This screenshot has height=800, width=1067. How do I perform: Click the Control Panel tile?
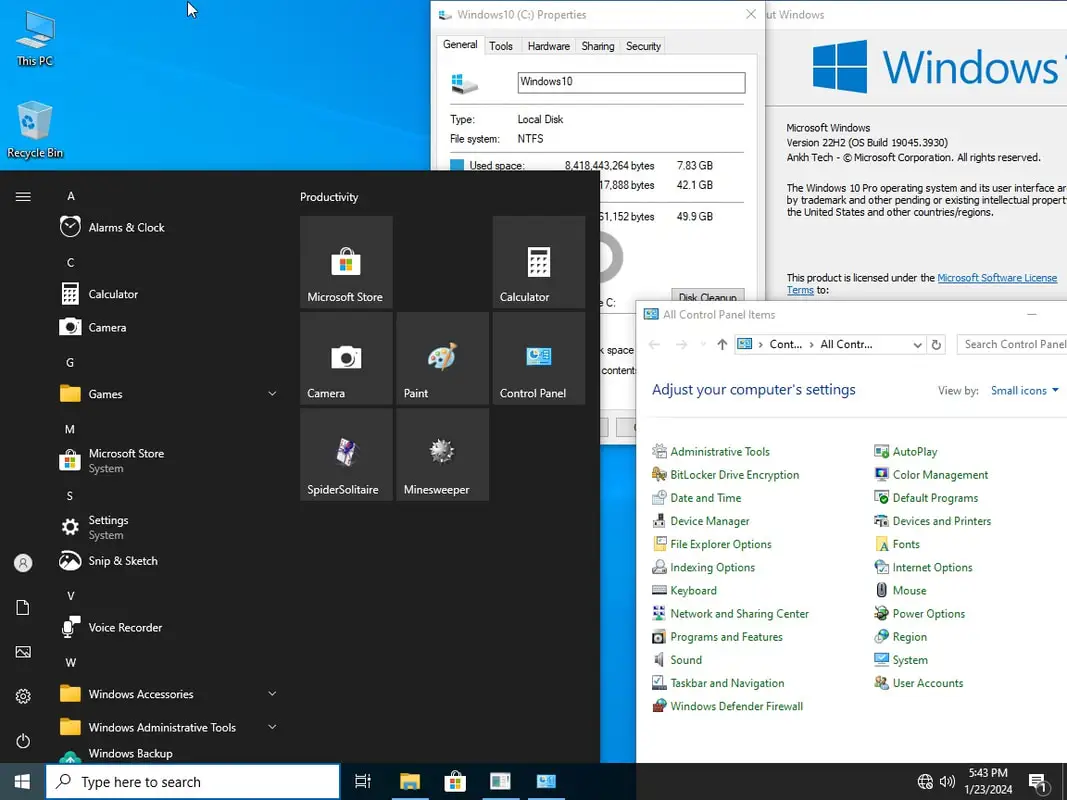[538, 358]
